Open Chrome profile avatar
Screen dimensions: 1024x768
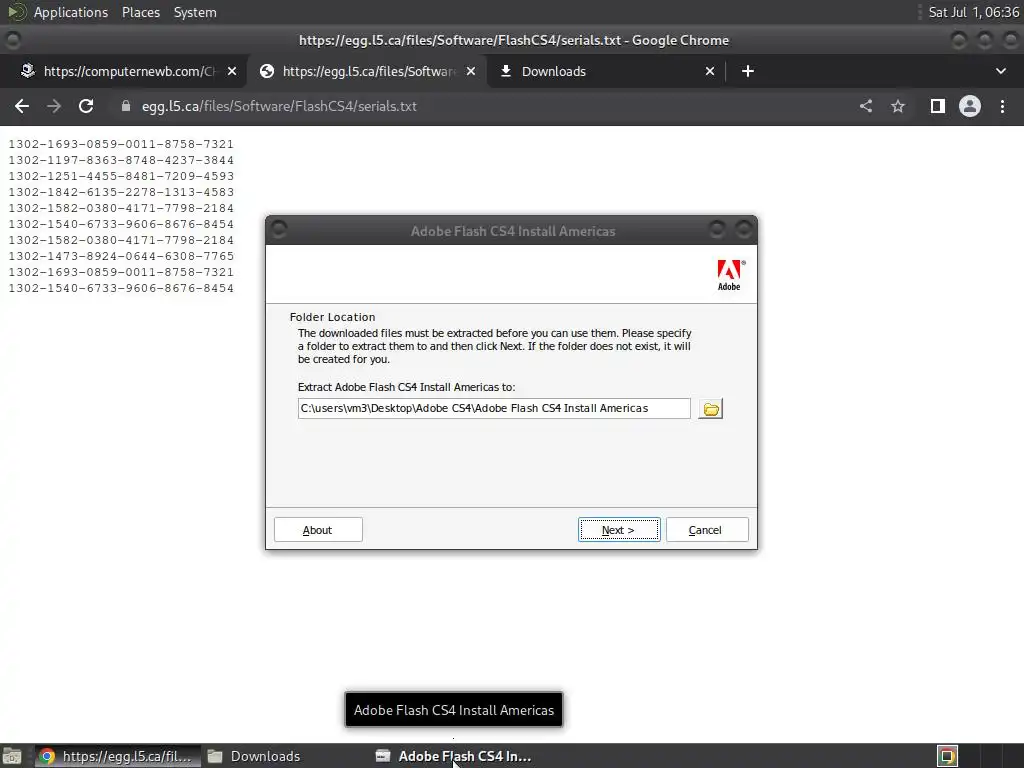(970, 106)
